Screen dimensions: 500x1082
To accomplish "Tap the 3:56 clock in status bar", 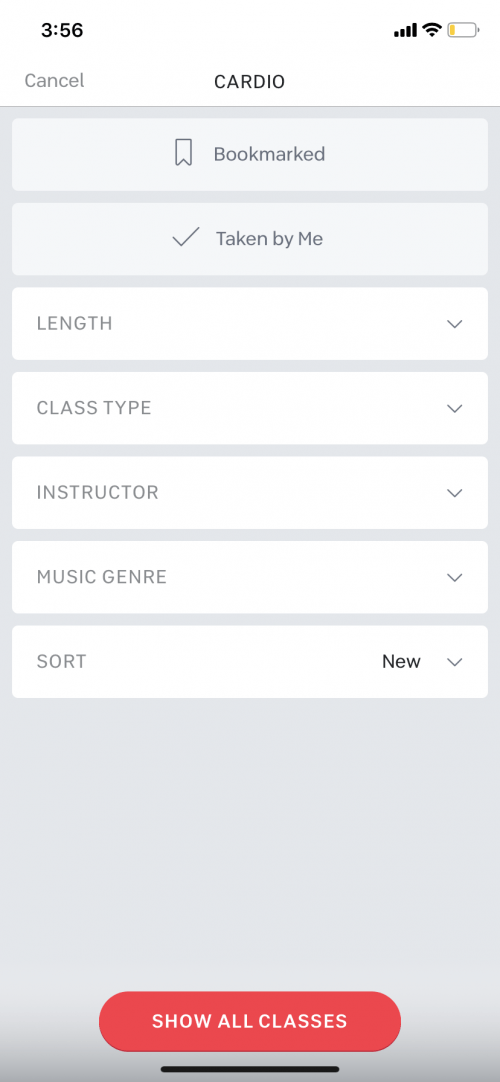I will tap(62, 30).
